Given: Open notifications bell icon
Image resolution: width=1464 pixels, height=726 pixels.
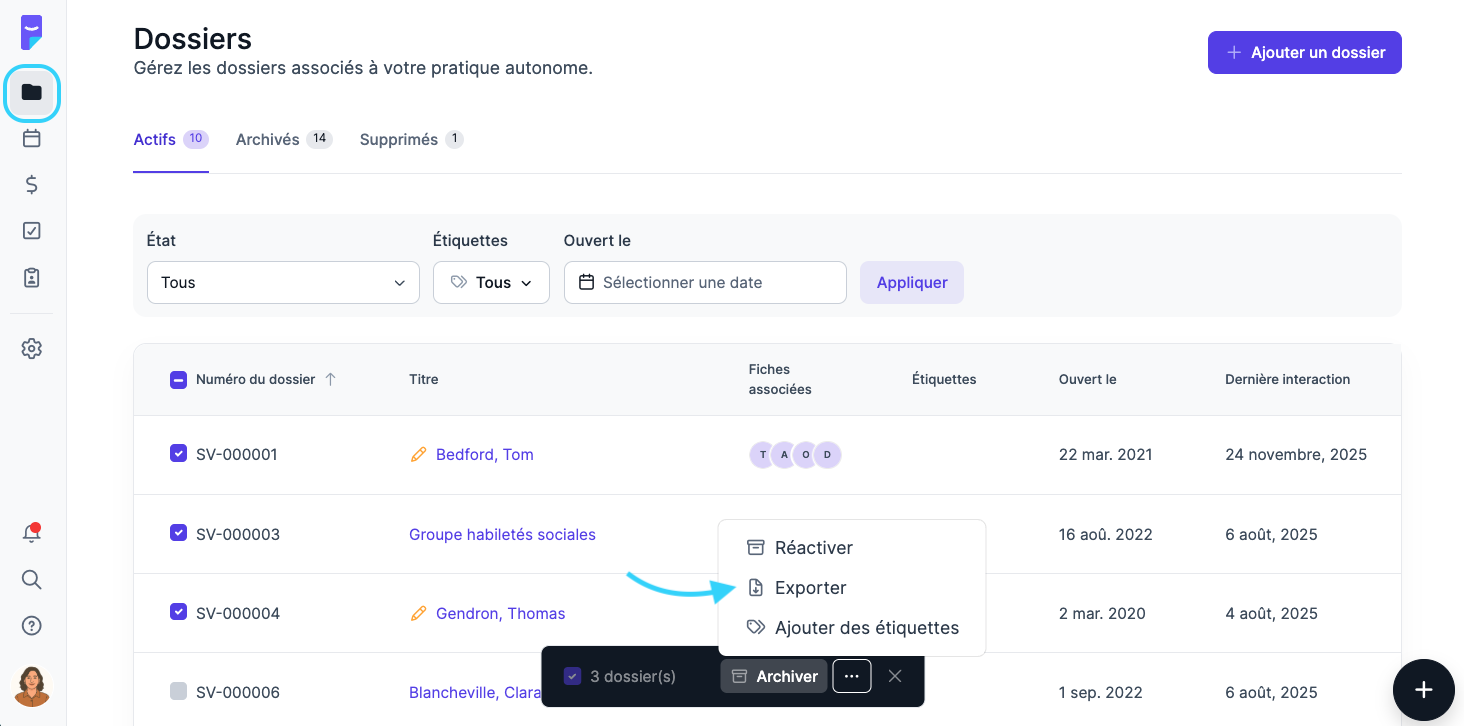Looking at the screenshot, I should click(x=32, y=534).
